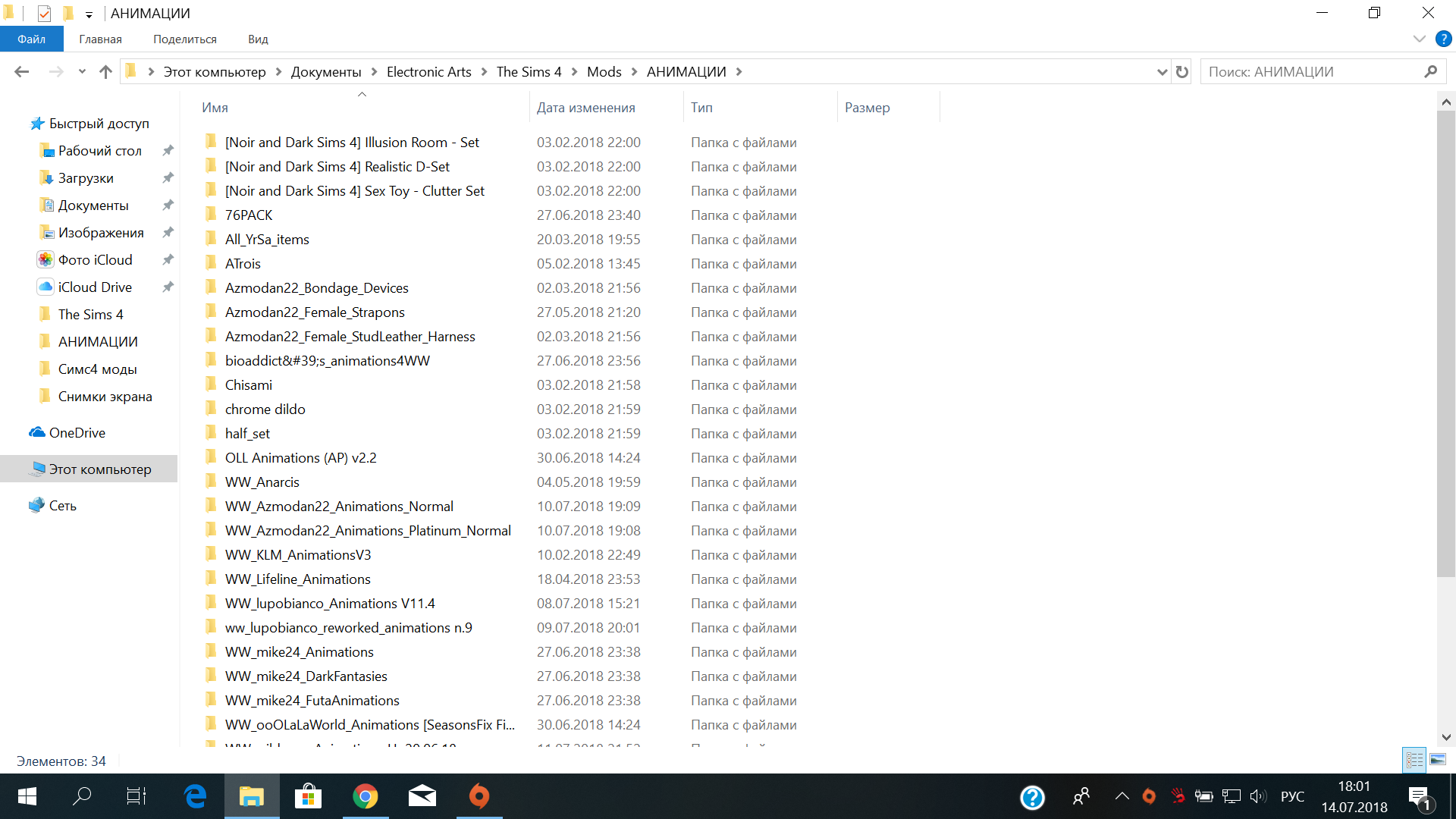Select OneDrive in navigation pane
The width and height of the screenshot is (1456, 819).
click(x=77, y=432)
